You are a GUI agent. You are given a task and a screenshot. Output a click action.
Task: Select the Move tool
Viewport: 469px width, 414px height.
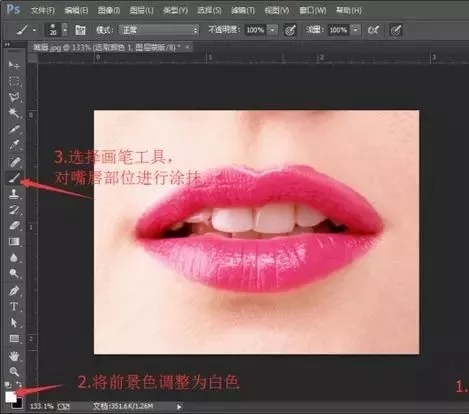pos(14,65)
